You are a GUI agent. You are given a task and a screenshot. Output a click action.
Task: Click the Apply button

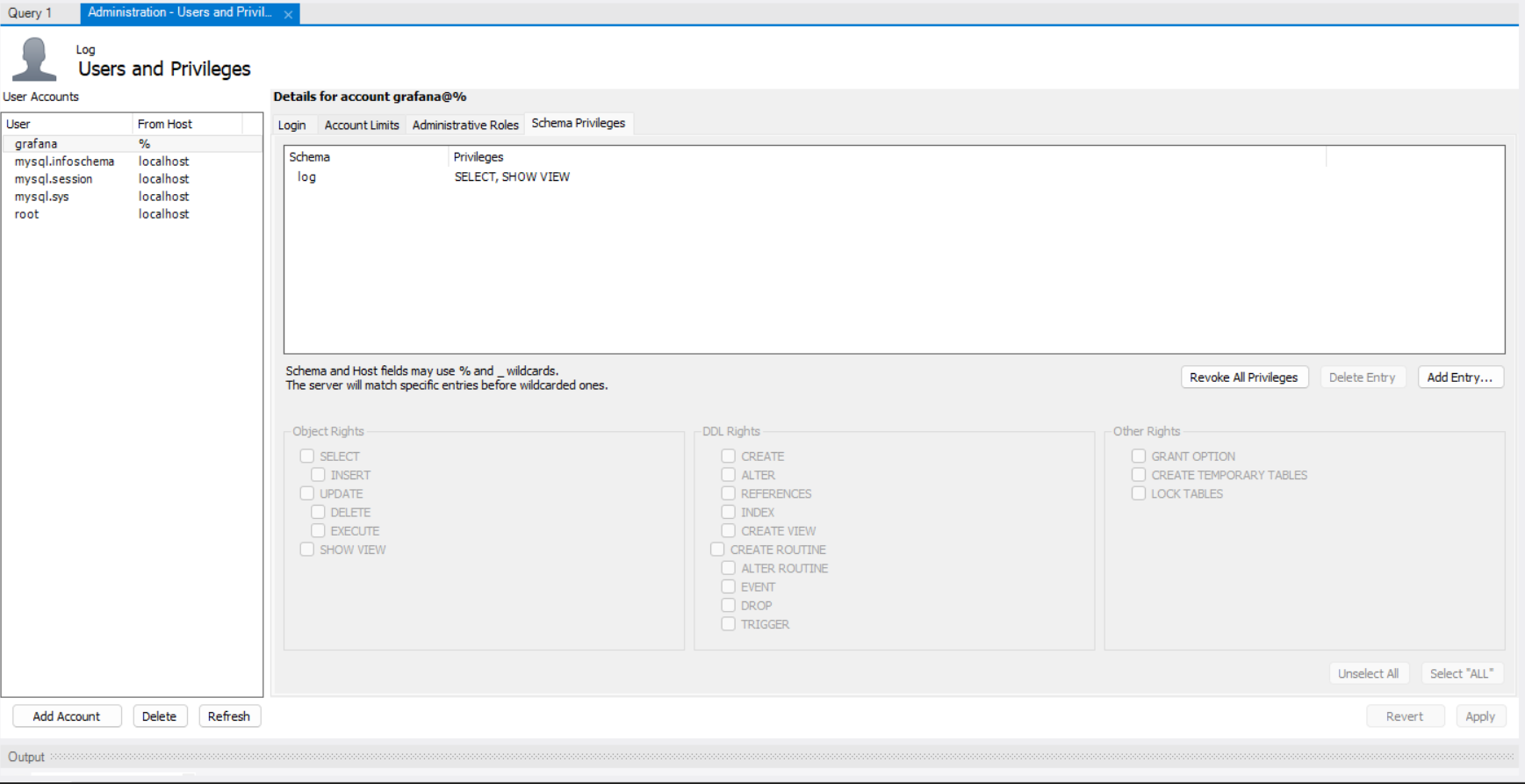click(1480, 716)
